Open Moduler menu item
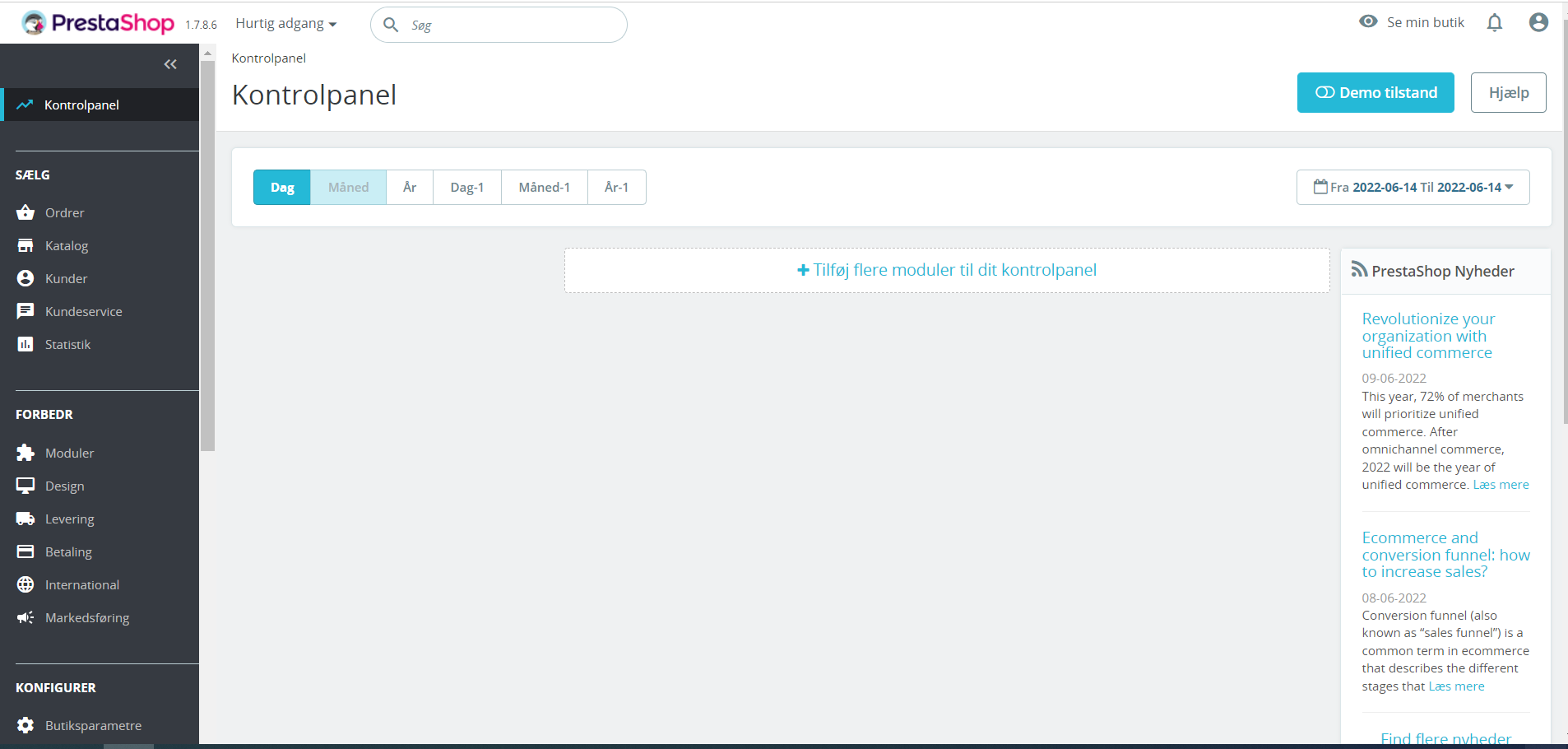This screenshot has height=749, width=1568. coord(100,453)
